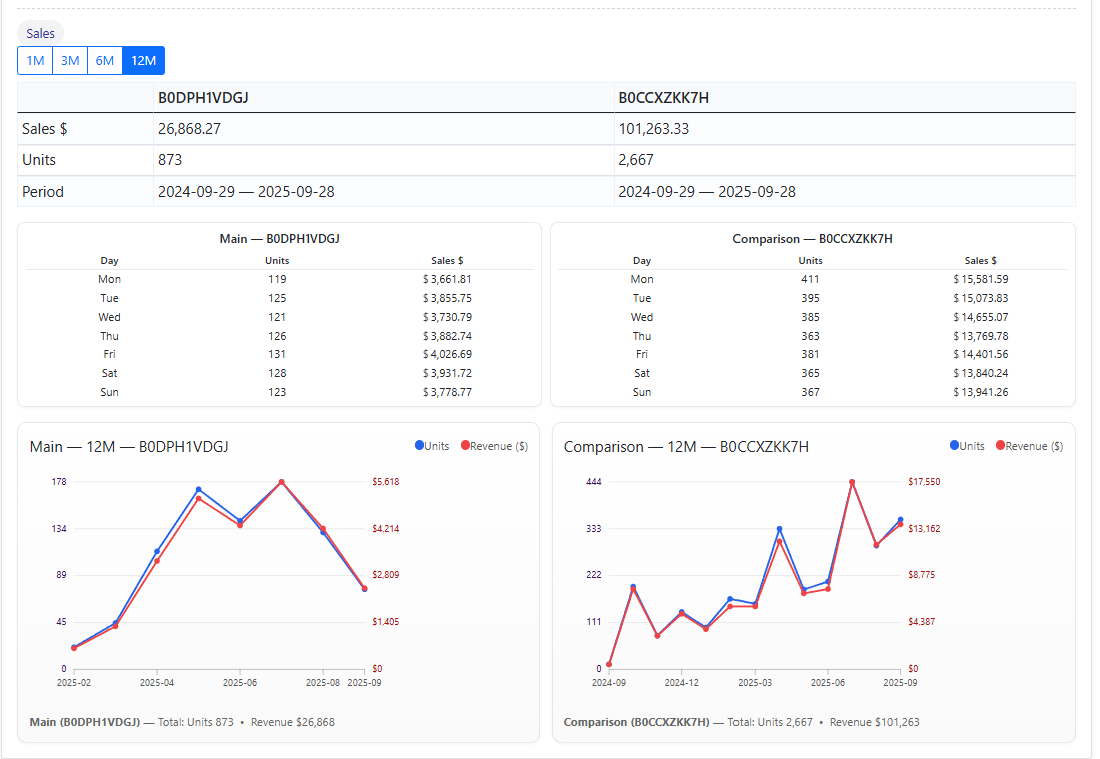Image resolution: width=1100 pixels, height=759 pixels.
Task: Select the 1M period button
Action: [x=35, y=61]
